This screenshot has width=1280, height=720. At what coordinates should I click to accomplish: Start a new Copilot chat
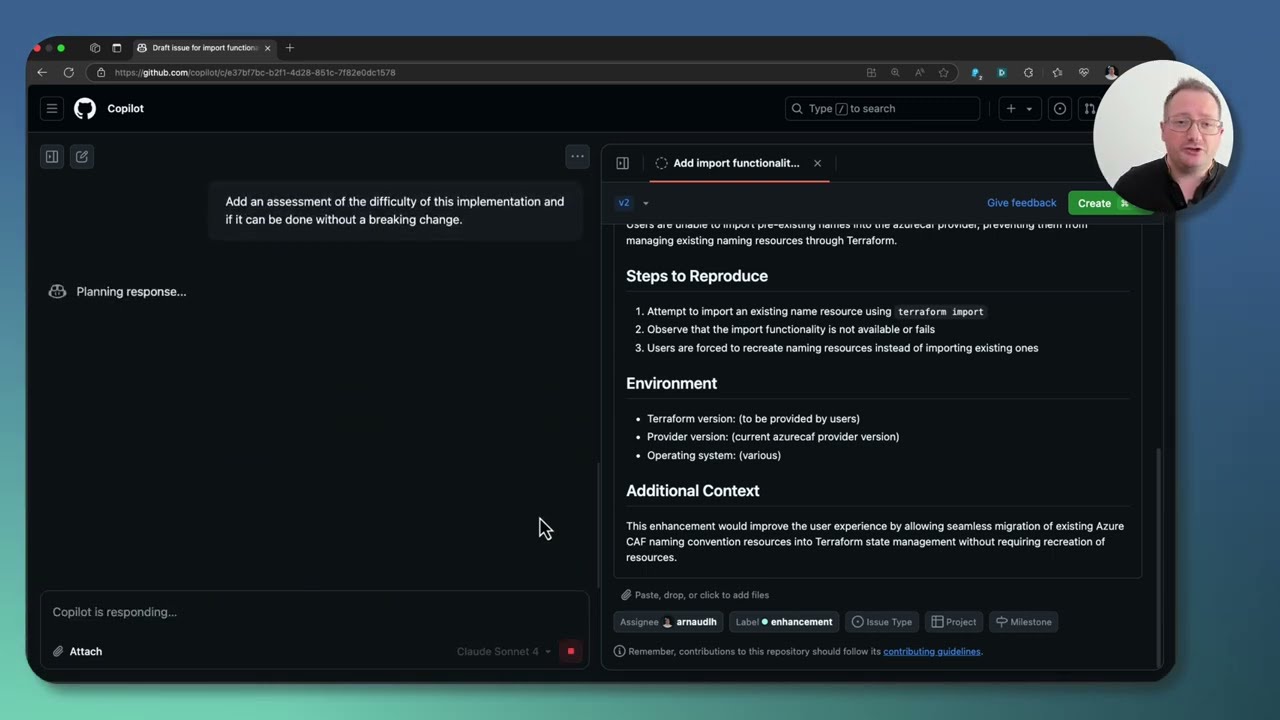coord(82,156)
